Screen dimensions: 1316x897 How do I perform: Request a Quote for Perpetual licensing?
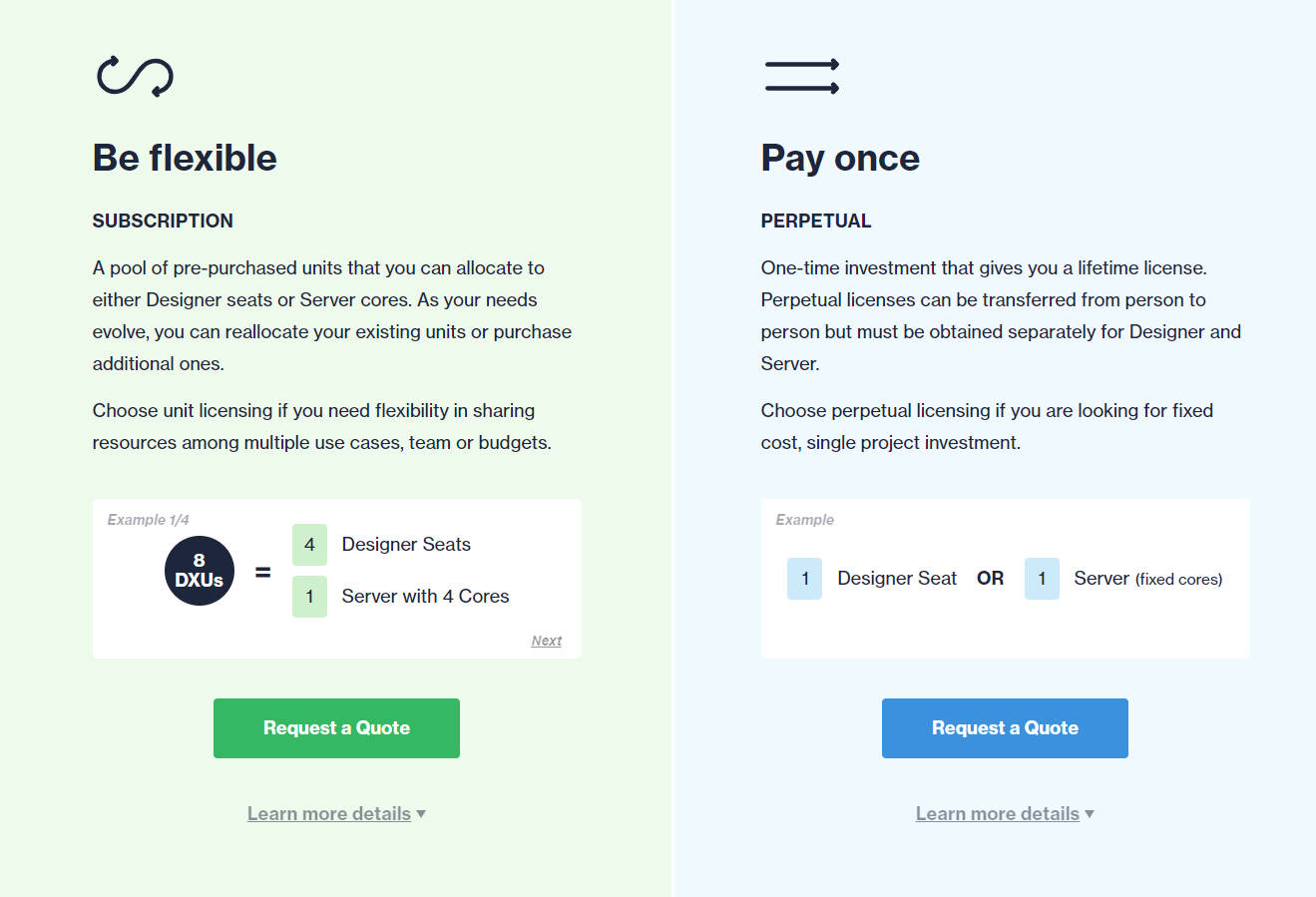point(1005,728)
